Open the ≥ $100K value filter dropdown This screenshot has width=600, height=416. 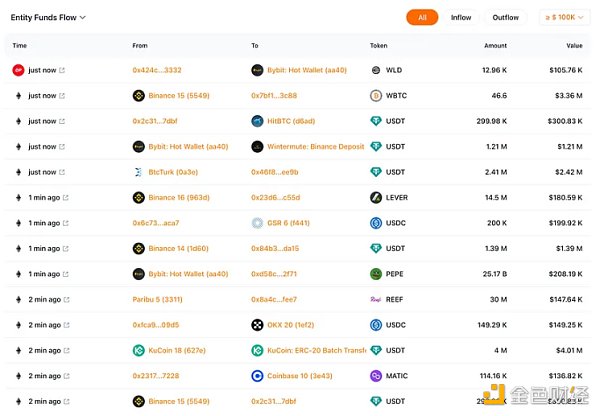pyautogui.click(x=564, y=17)
